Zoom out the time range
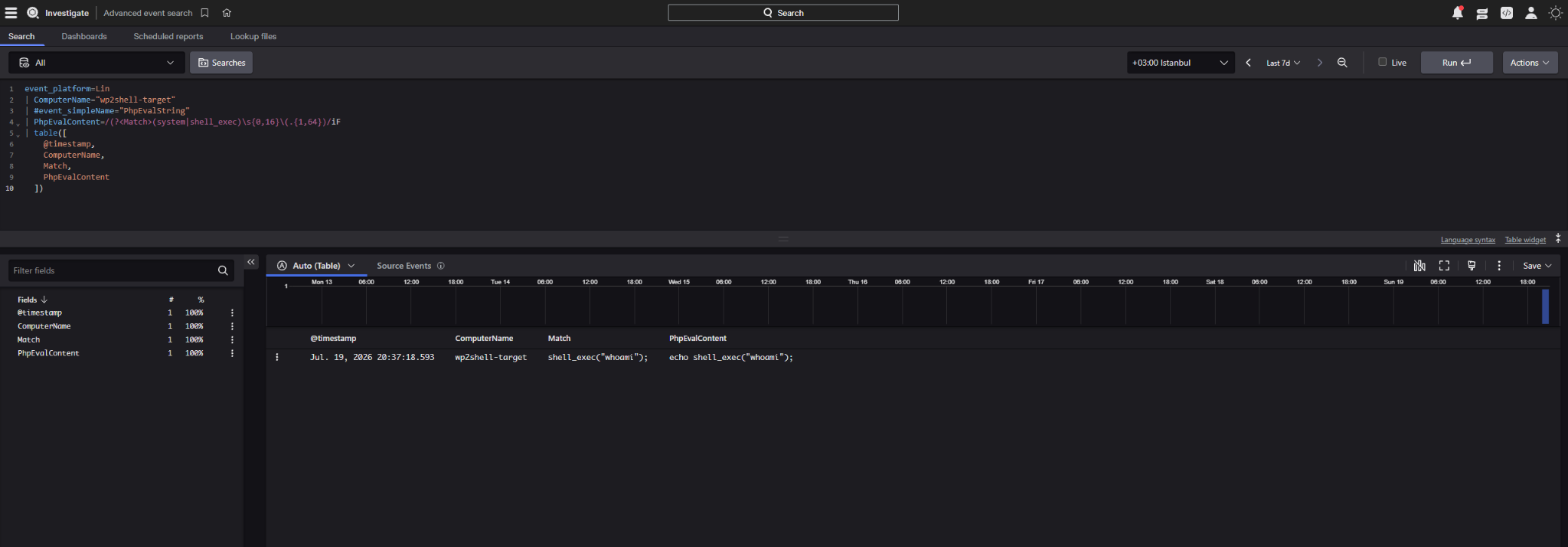 [x=1342, y=63]
